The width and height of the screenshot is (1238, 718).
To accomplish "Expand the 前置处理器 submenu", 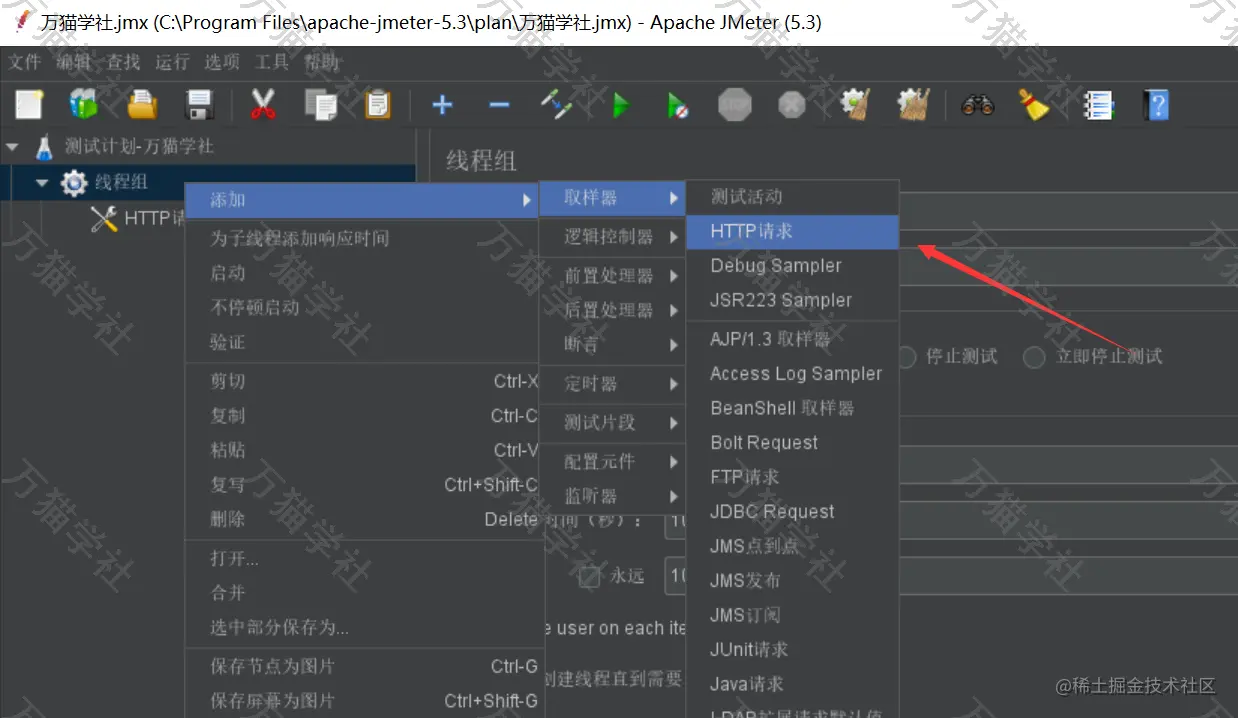I will pos(612,276).
